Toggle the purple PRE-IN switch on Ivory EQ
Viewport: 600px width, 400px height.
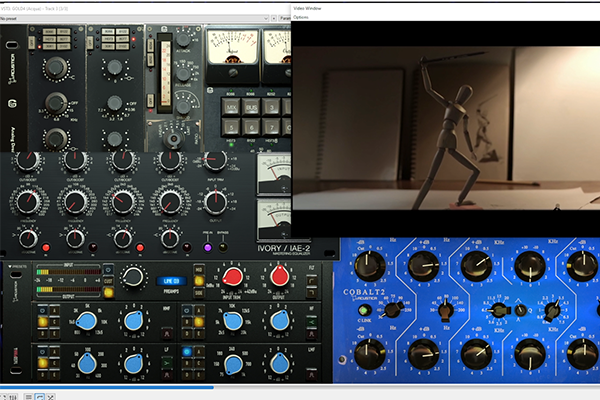point(207,247)
